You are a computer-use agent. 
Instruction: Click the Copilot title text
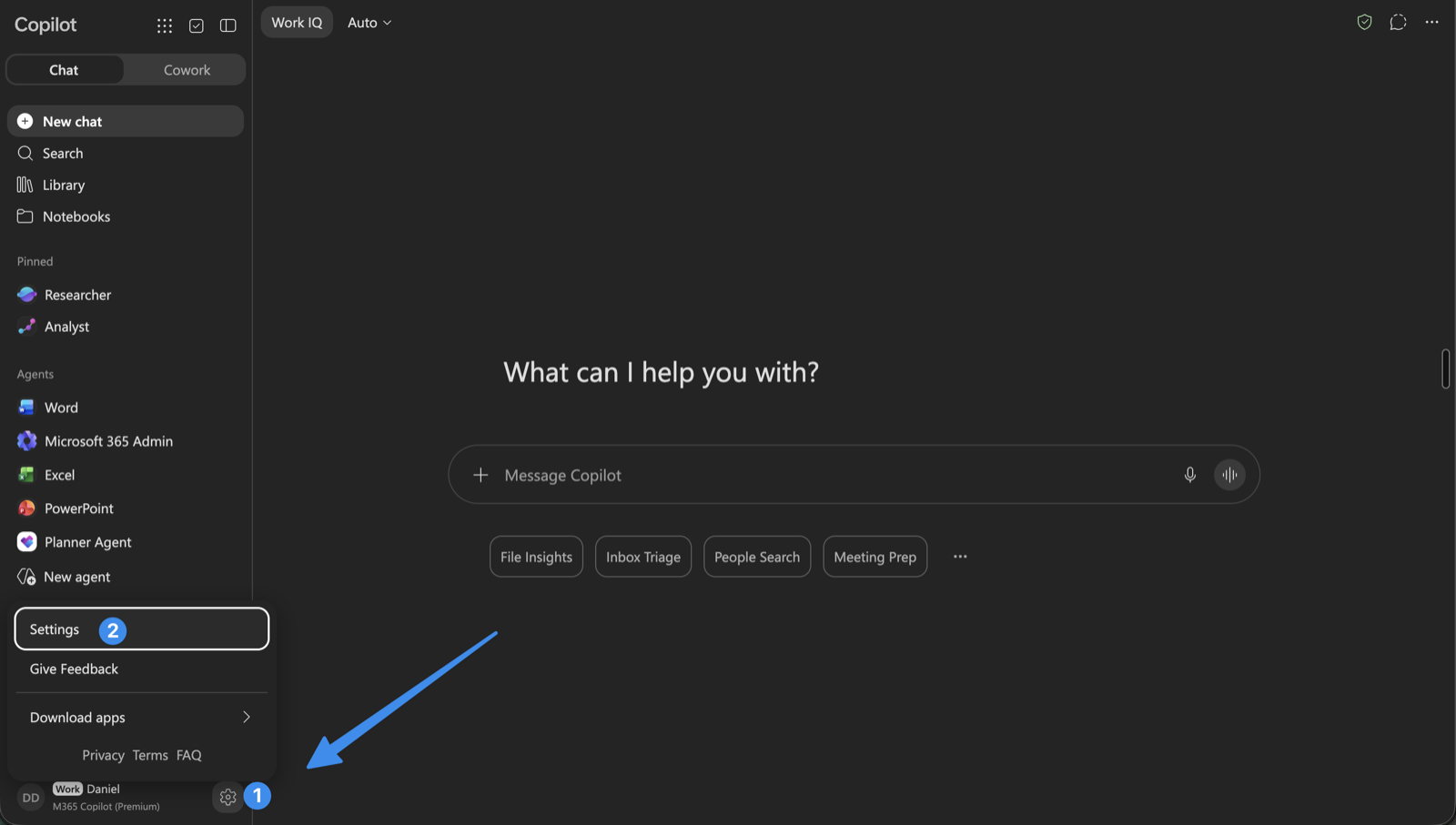pos(45,25)
